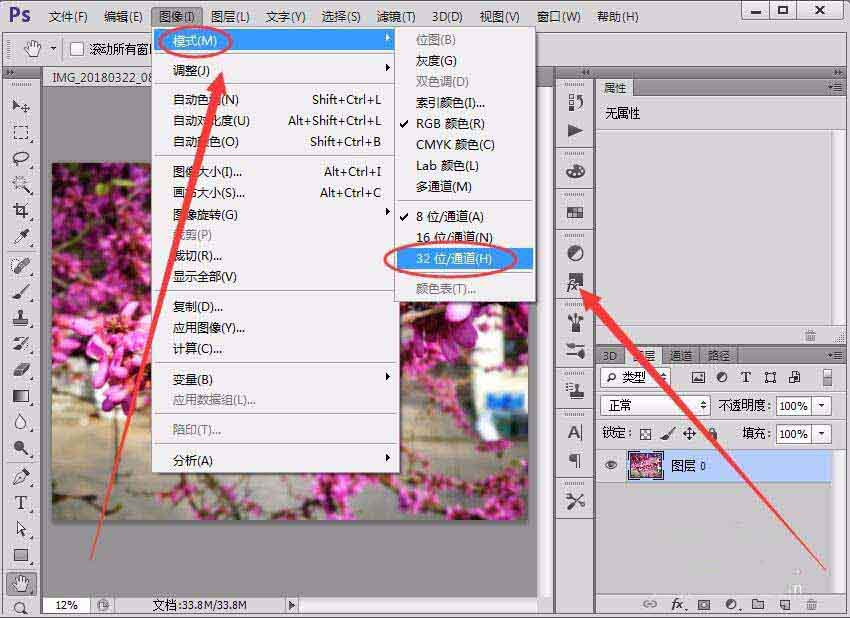The image size is (850, 618).
Task: Open the 滤镜 menu
Action: (393, 16)
